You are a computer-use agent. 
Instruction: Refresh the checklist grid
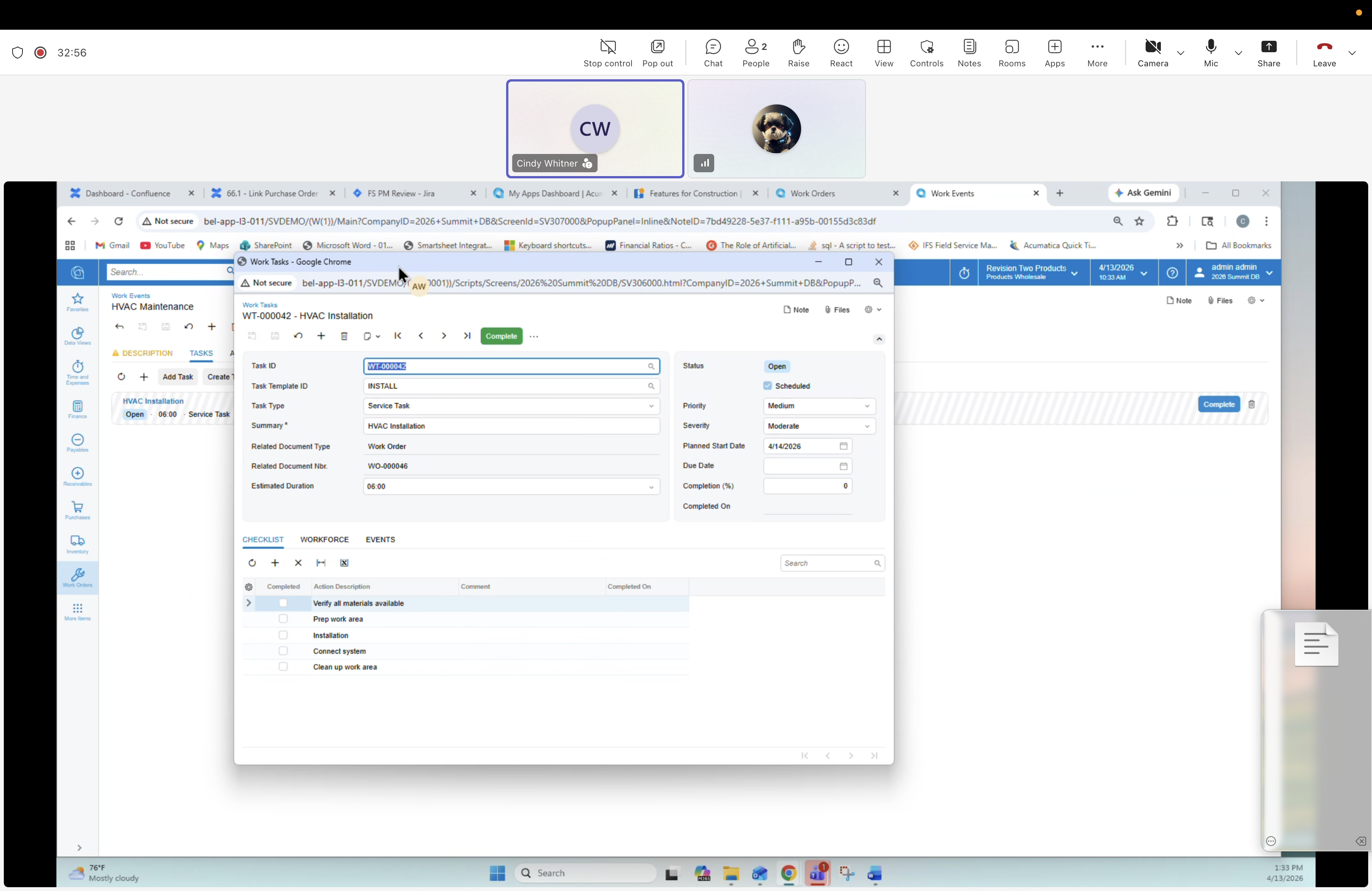[x=251, y=563]
